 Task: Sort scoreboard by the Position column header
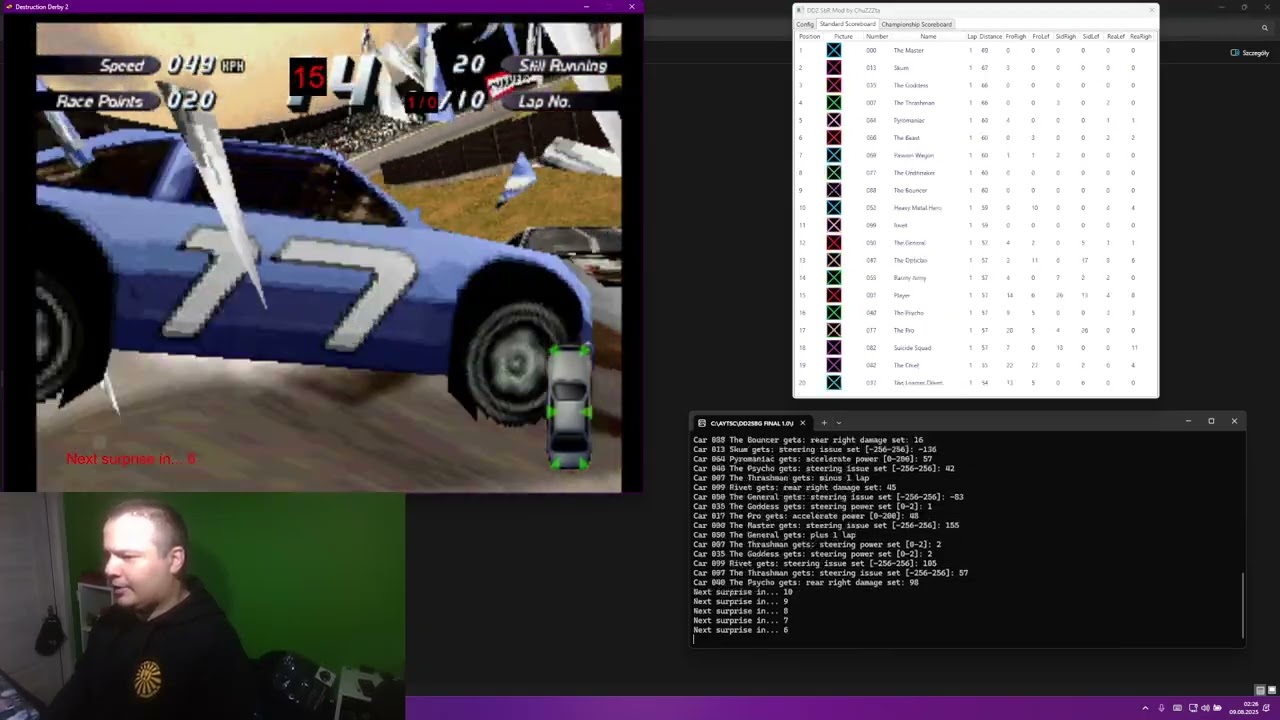coord(809,36)
